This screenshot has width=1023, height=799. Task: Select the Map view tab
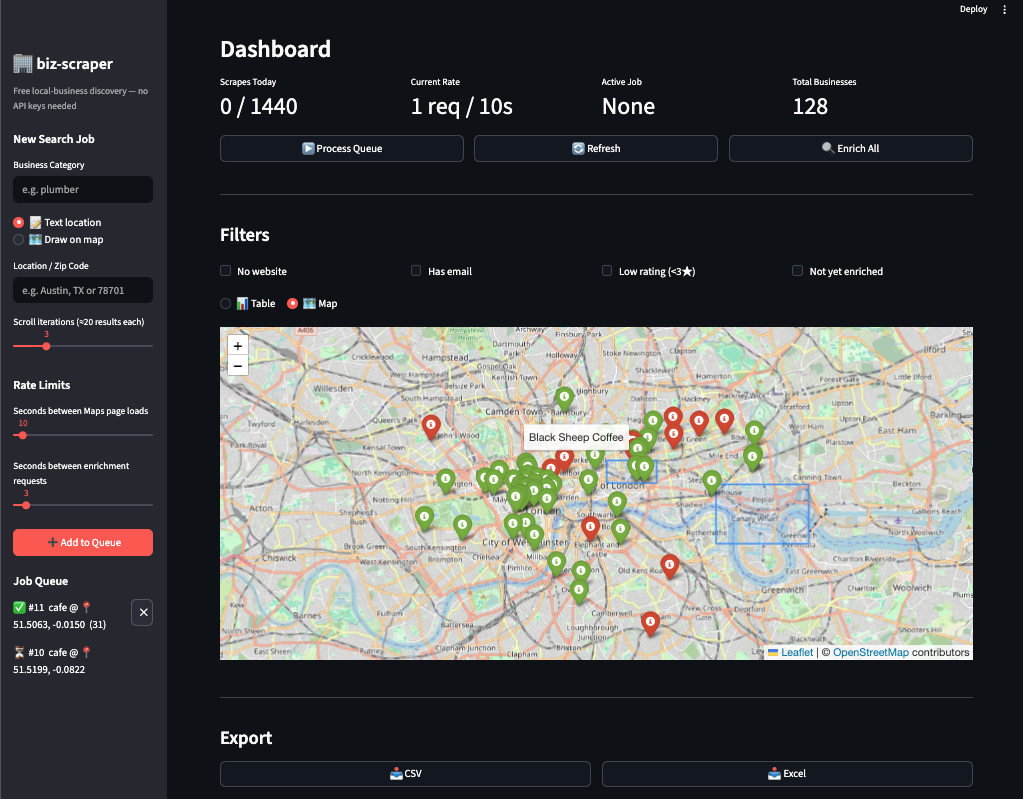[290, 303]
